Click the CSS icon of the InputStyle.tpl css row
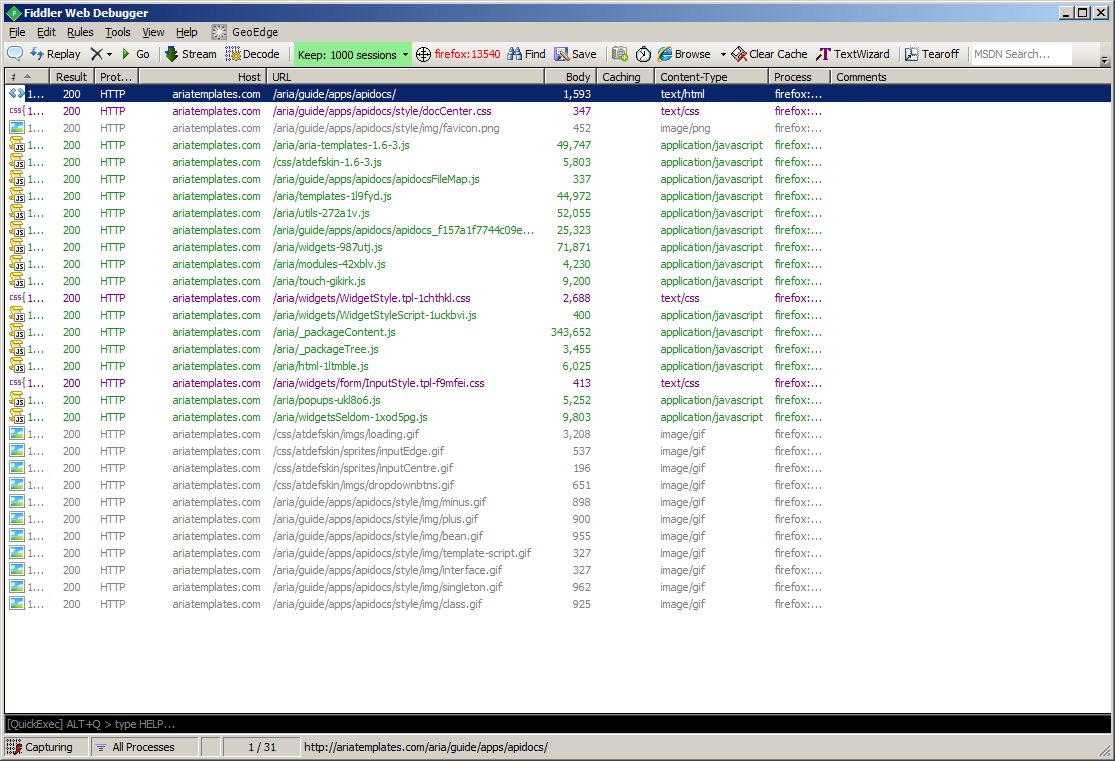The image size is (1115, 761). coord(16,383)
